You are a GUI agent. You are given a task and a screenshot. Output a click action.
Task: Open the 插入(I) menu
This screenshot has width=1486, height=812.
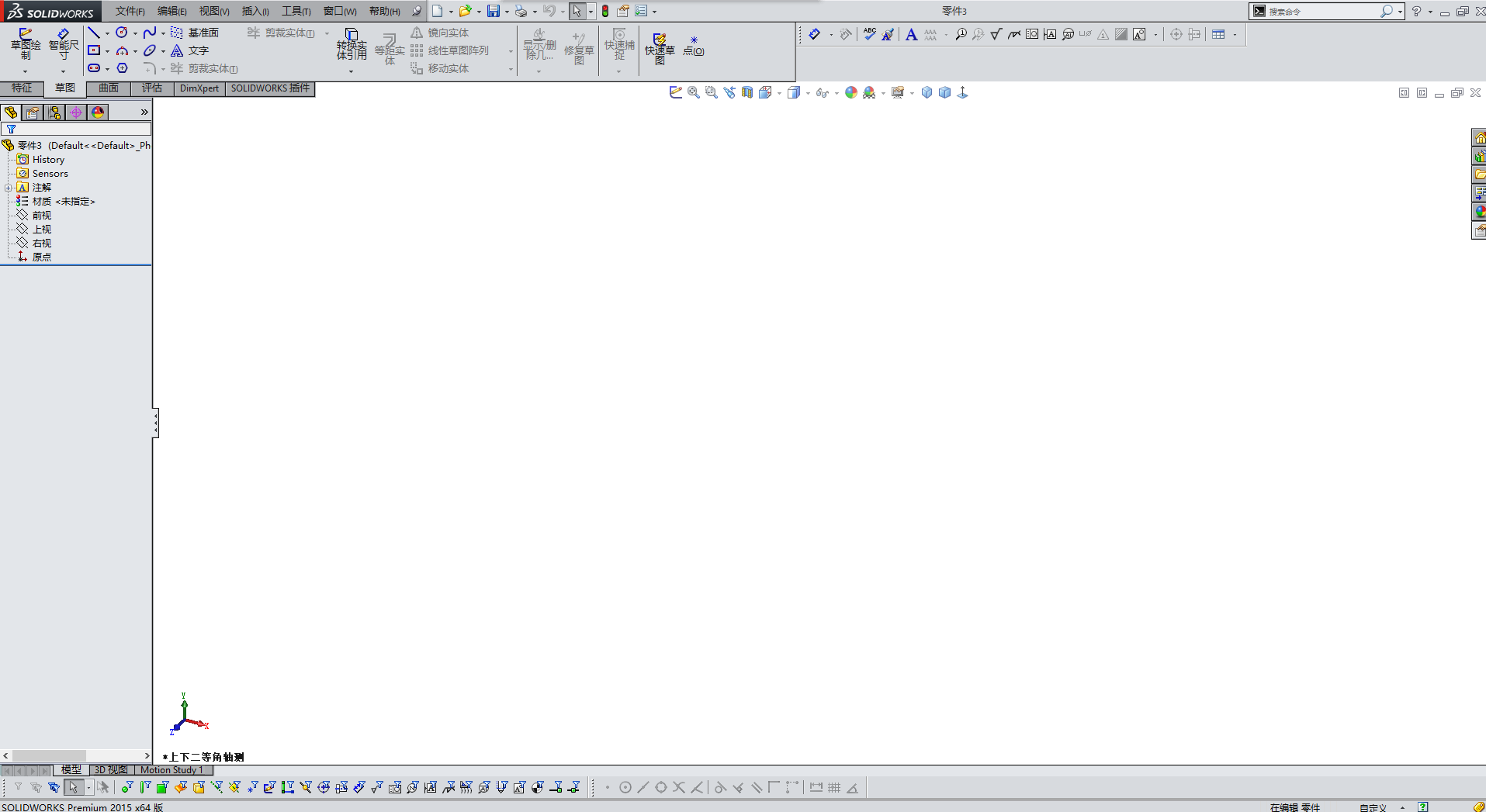(x=255, y=11)
